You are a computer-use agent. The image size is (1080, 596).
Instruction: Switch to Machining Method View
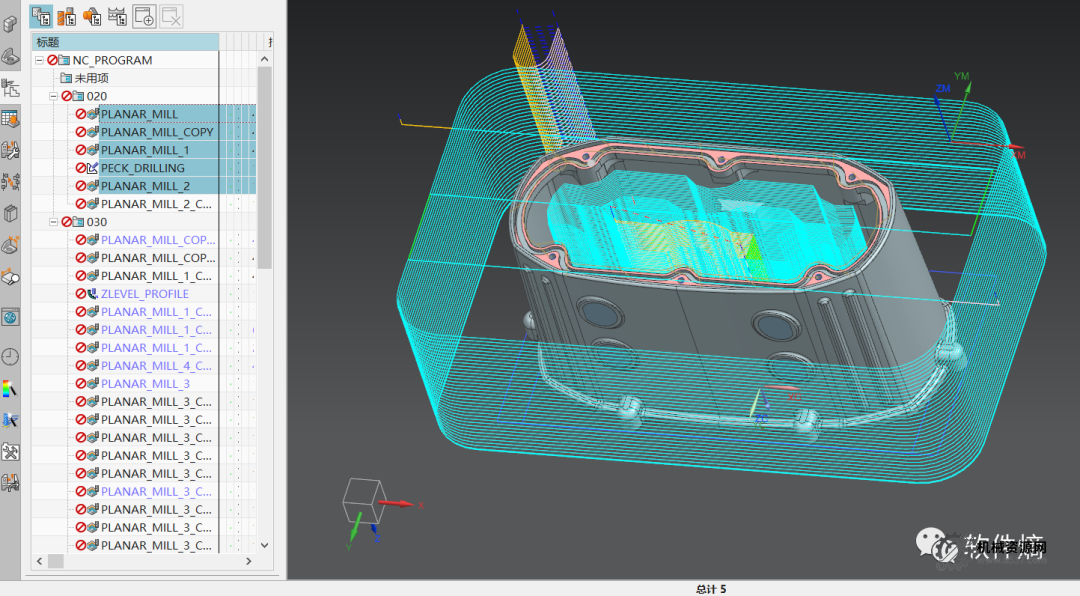click(117, 15)
